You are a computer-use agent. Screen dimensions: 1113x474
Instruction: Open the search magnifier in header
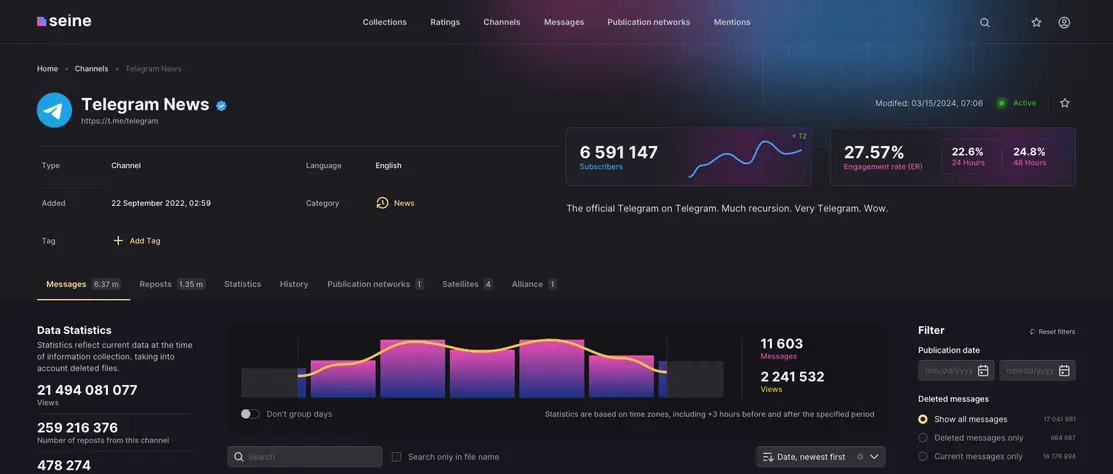point(985,23)
